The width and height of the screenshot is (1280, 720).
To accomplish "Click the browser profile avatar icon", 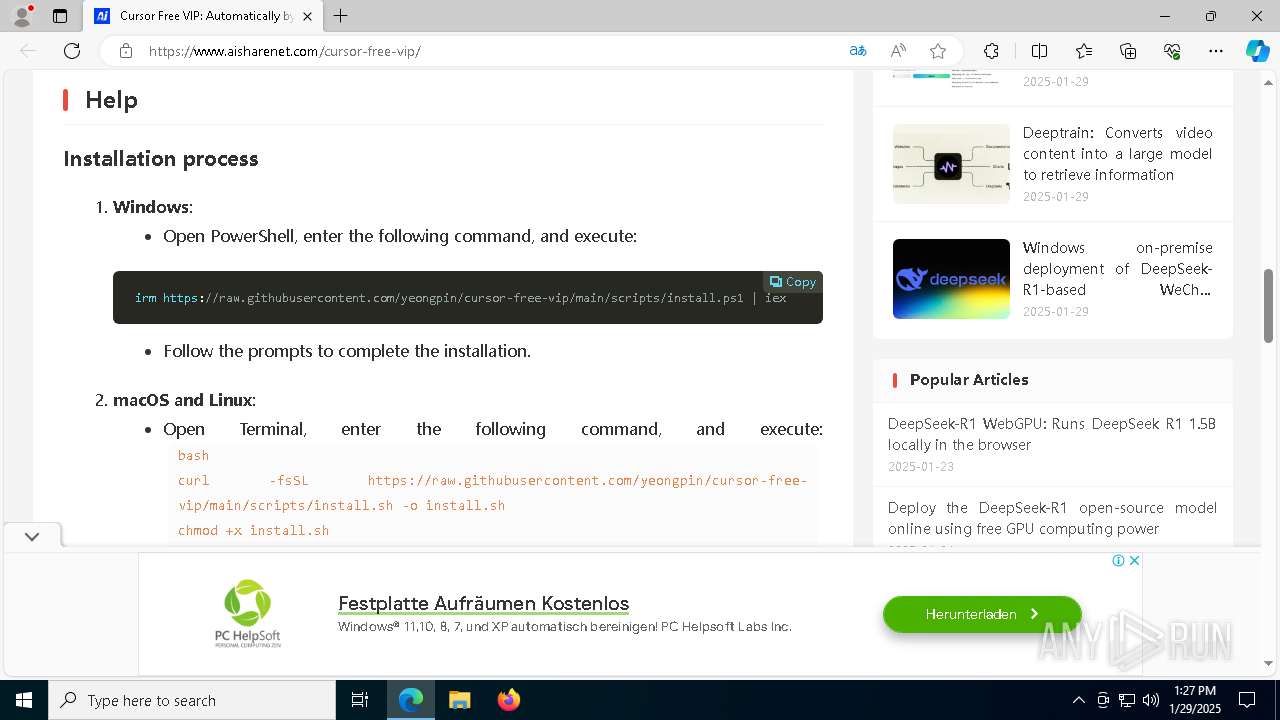I will click(22, 15).
